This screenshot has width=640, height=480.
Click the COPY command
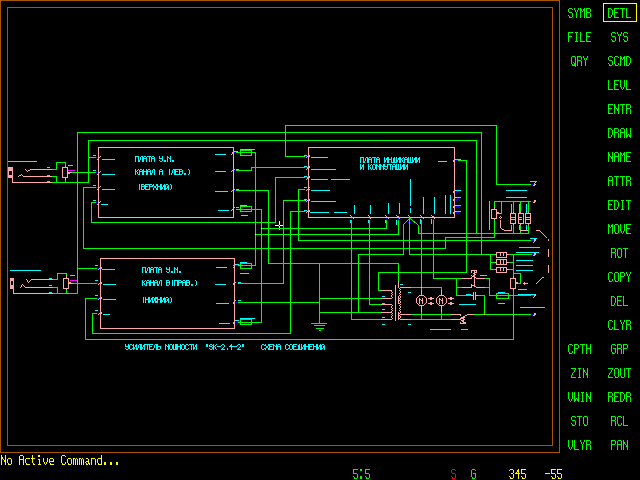(x=619, y=277)
